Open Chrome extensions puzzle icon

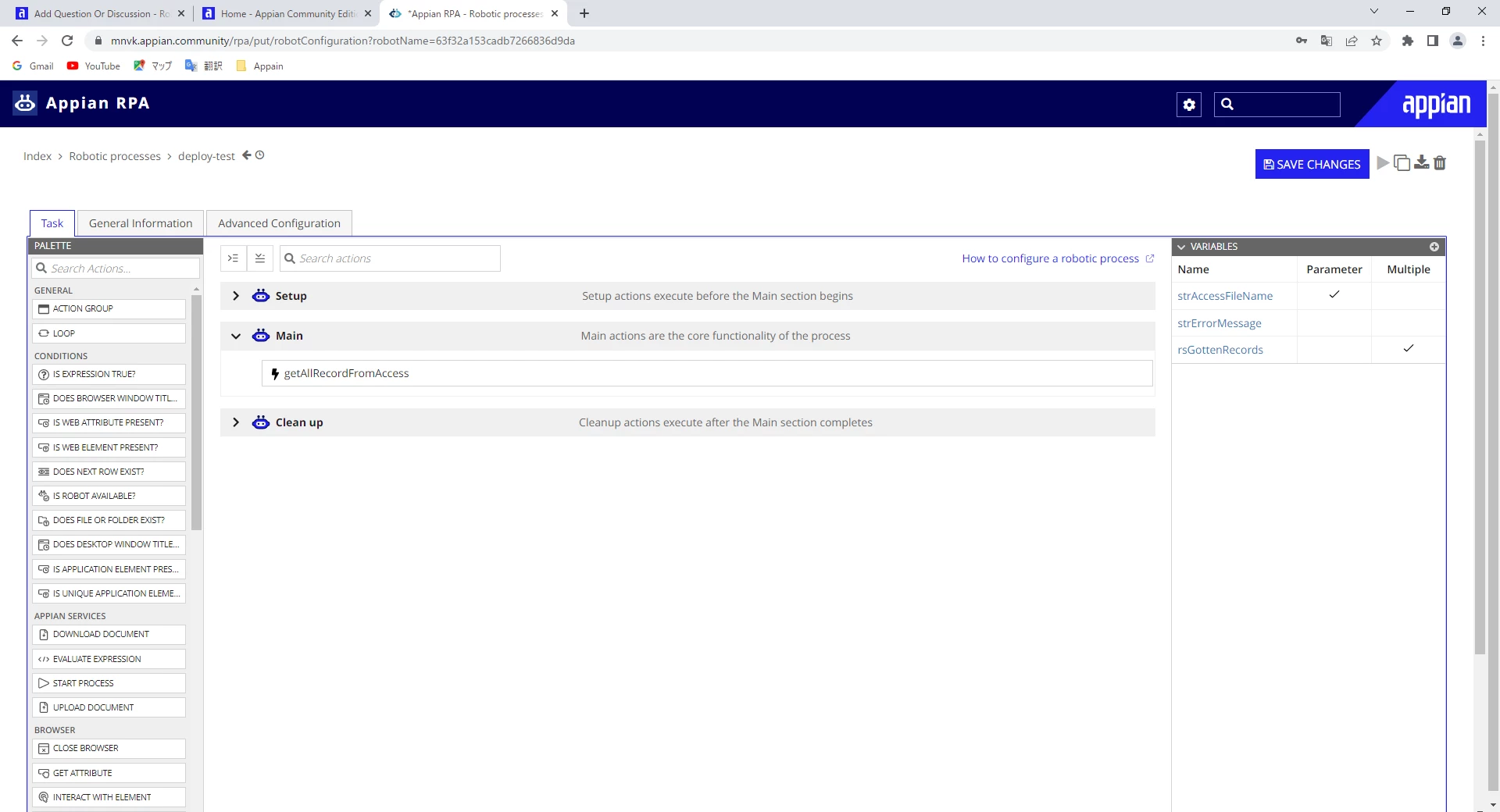coord(1408,41)
